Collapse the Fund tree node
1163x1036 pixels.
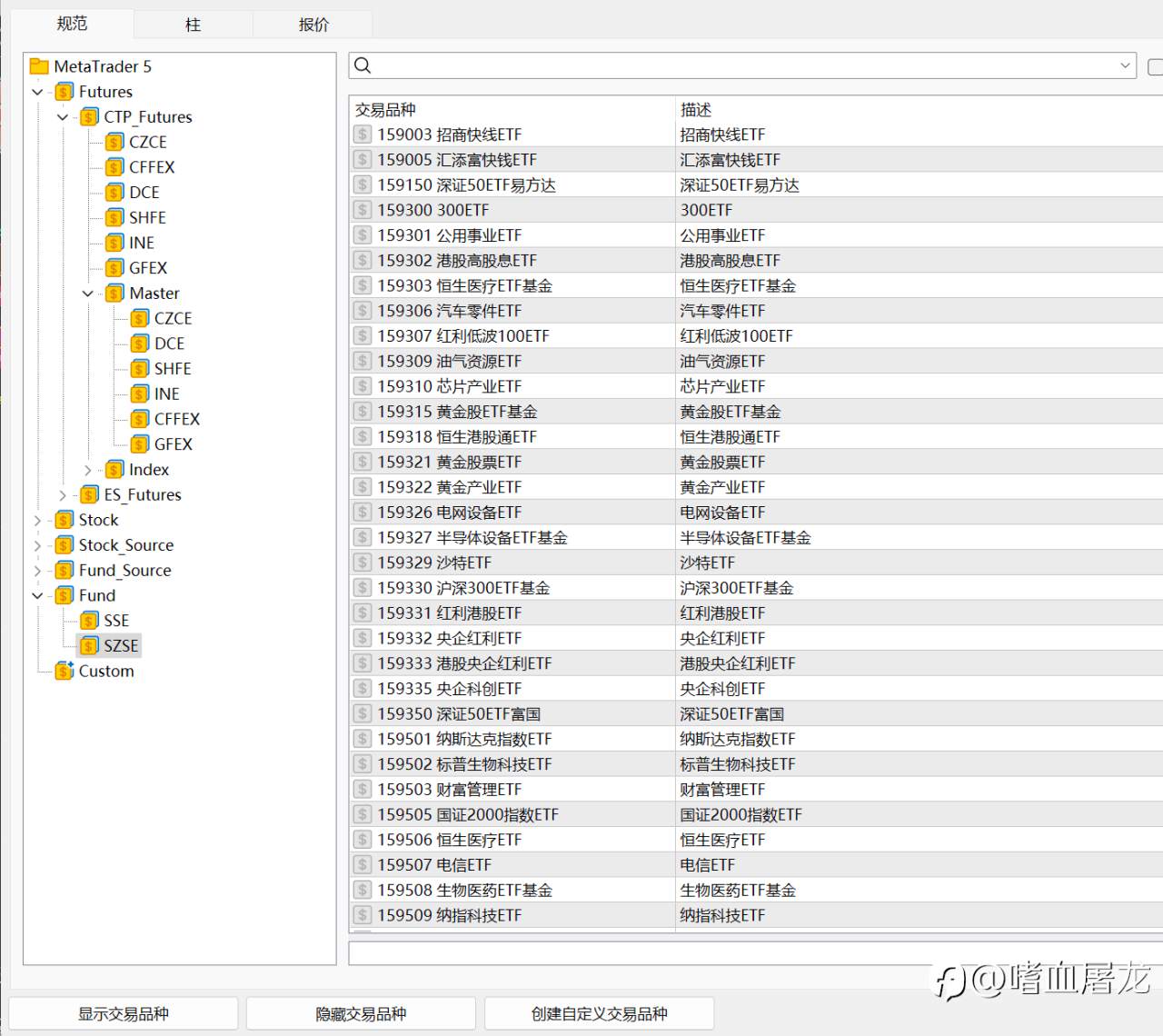37,596
